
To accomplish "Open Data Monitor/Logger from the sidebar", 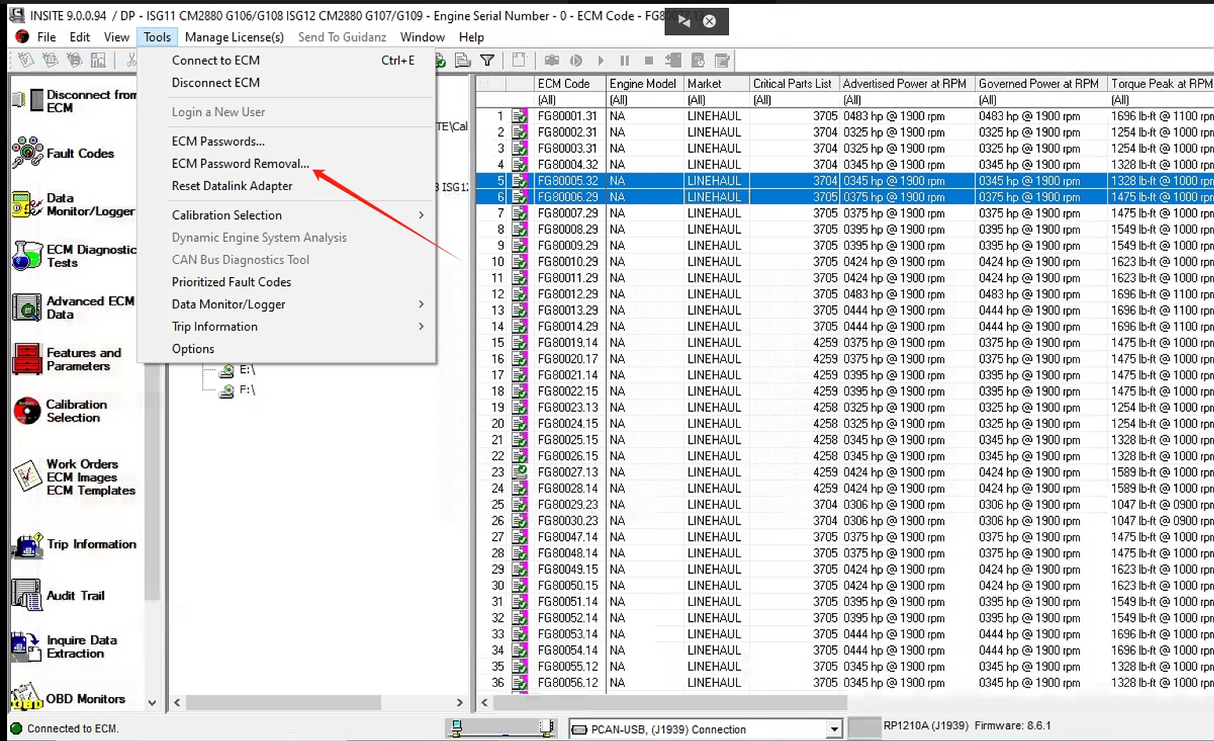I will (x=27, y=205).
